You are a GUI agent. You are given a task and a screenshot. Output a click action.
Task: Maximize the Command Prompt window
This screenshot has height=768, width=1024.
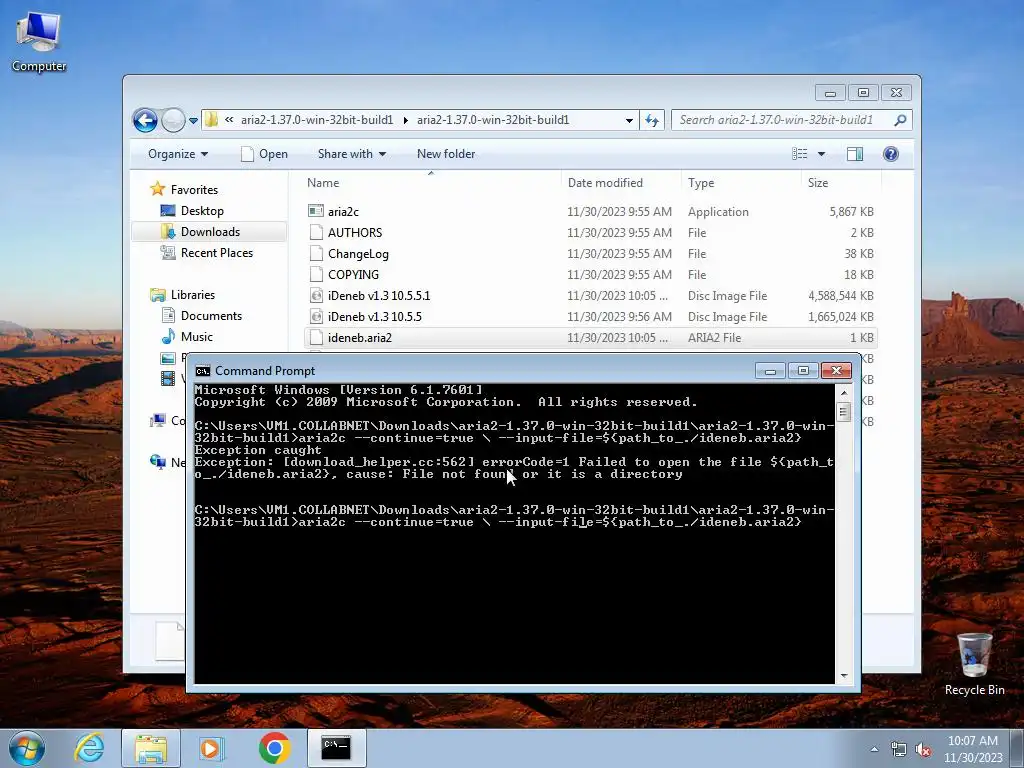803,371
